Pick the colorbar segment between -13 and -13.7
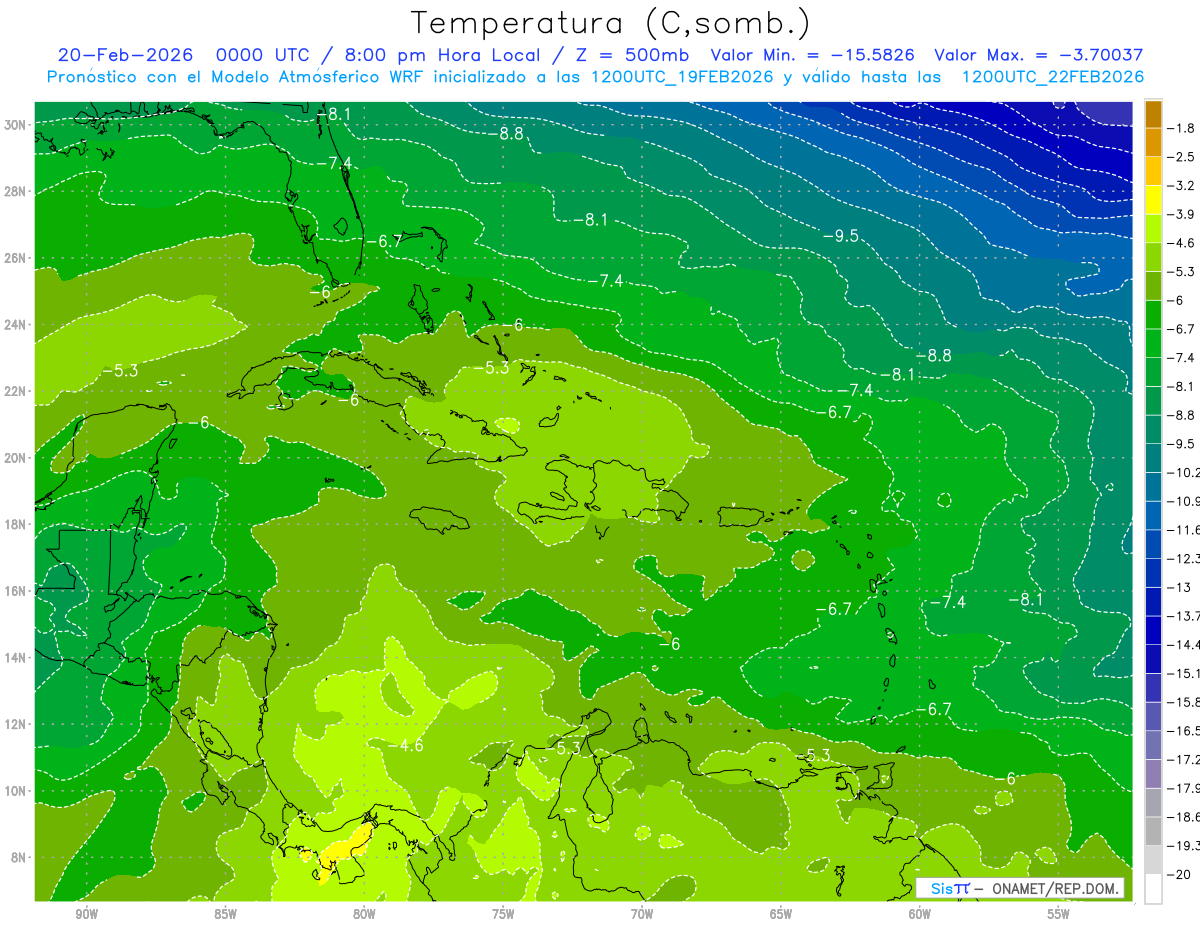The height and width of the screenshot is (927, 1200). coord(1153,602)
